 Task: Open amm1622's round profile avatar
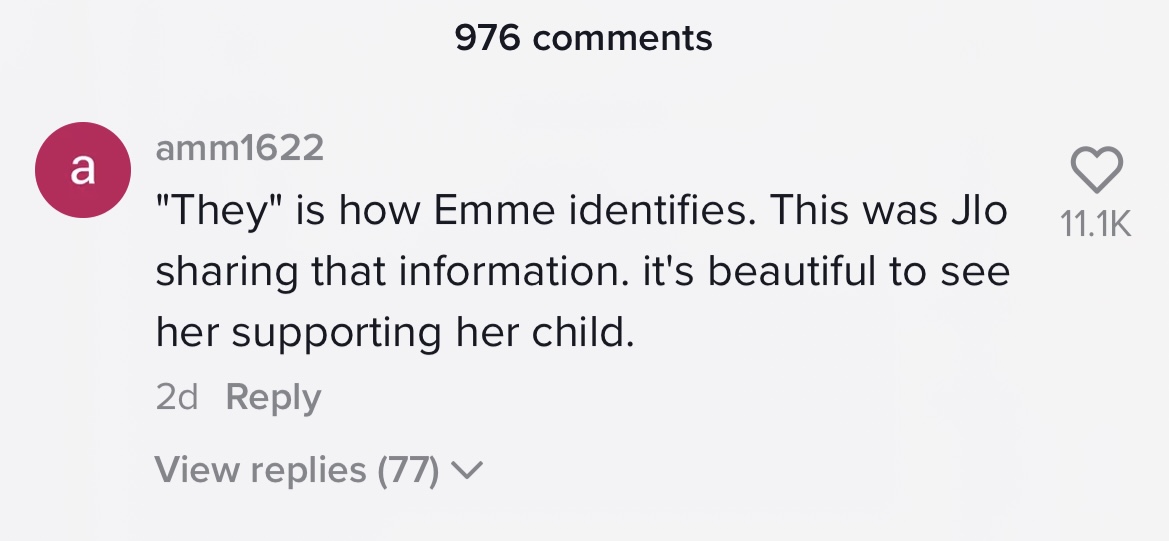click(x=82, y=171)
